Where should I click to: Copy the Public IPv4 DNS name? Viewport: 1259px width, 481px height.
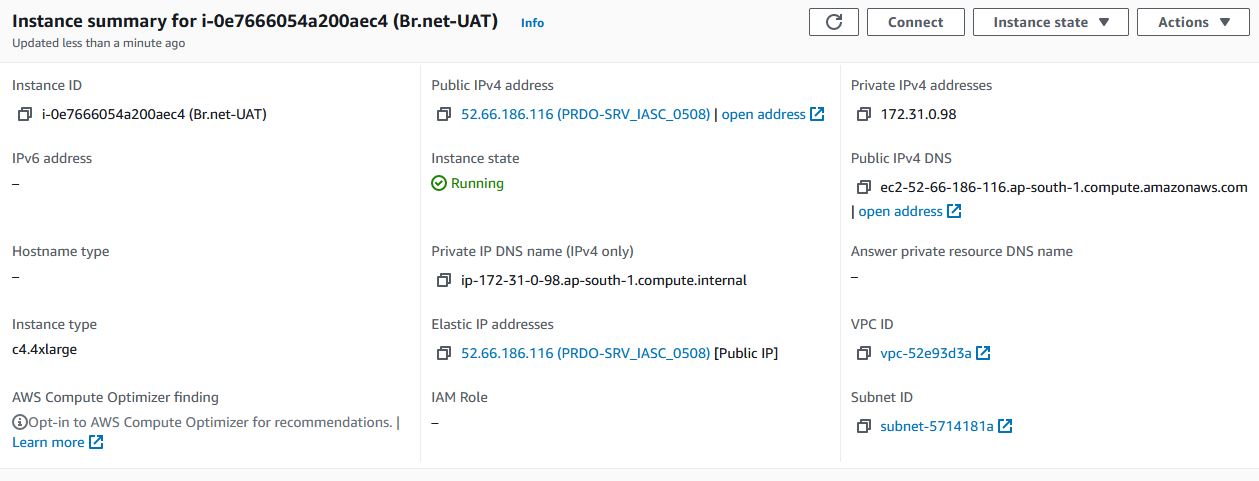[864, 187]
